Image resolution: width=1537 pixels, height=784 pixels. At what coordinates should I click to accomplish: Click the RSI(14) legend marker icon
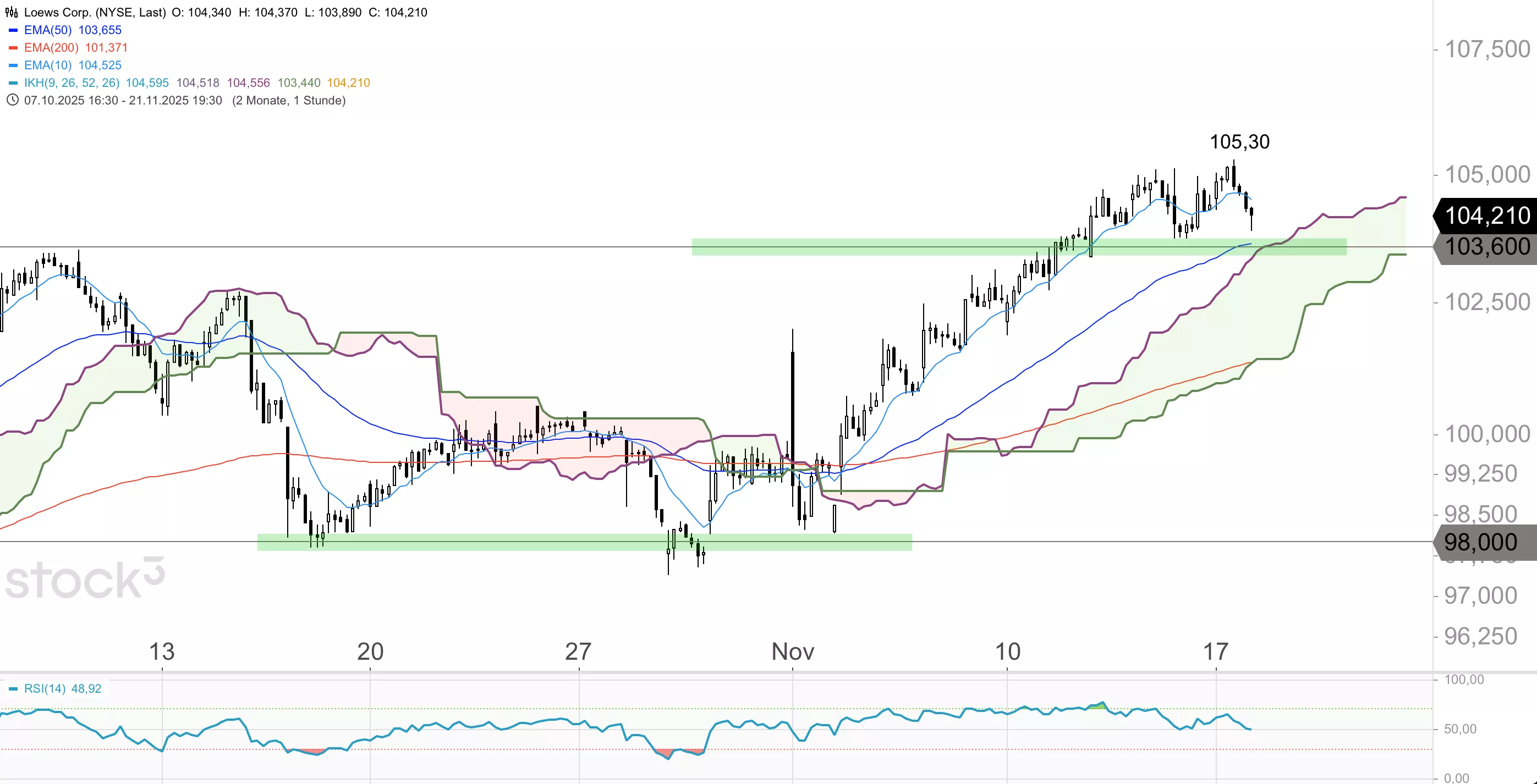tap(13, 689)
